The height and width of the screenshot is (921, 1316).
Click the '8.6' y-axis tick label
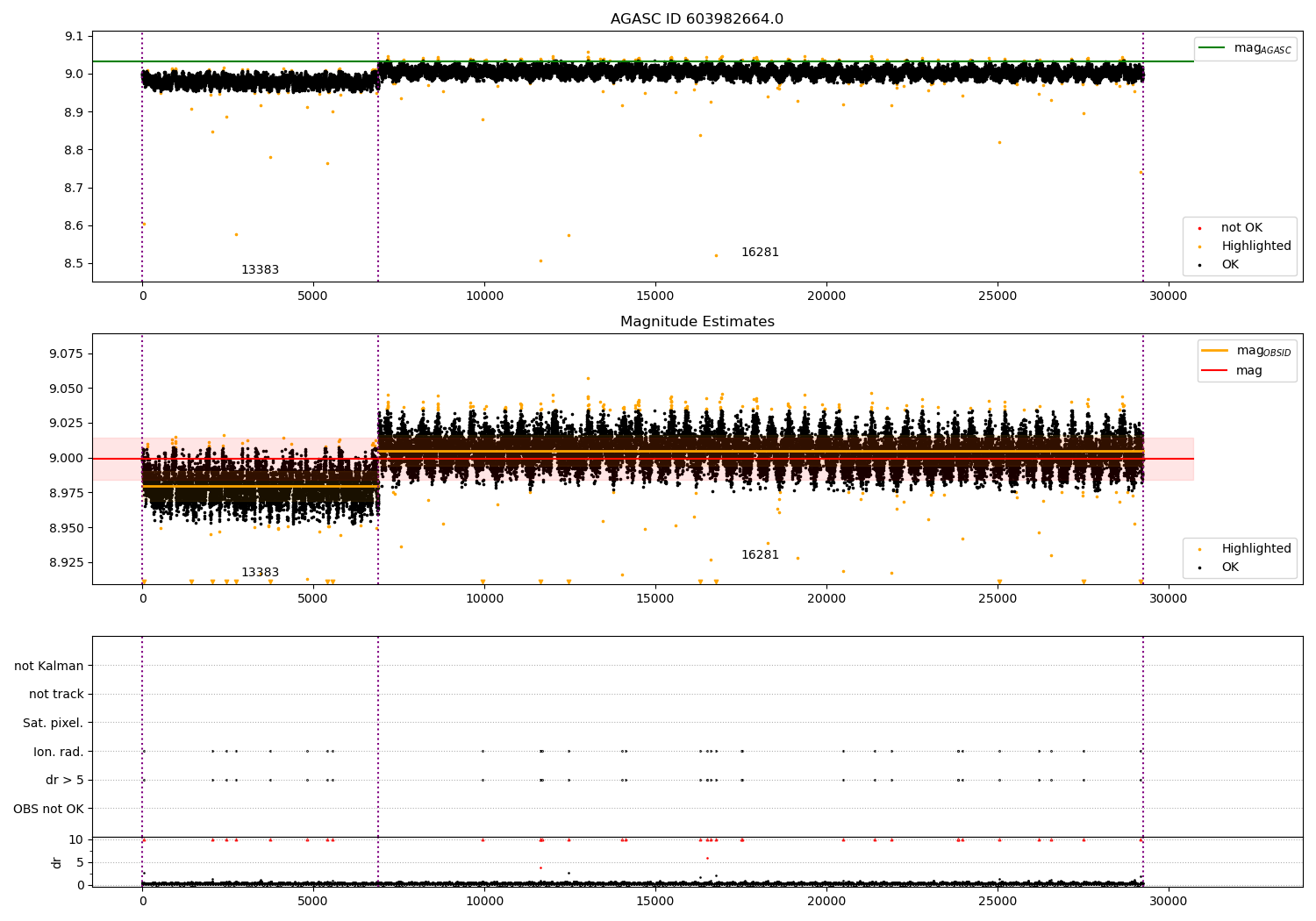click(x=75, y=225)
